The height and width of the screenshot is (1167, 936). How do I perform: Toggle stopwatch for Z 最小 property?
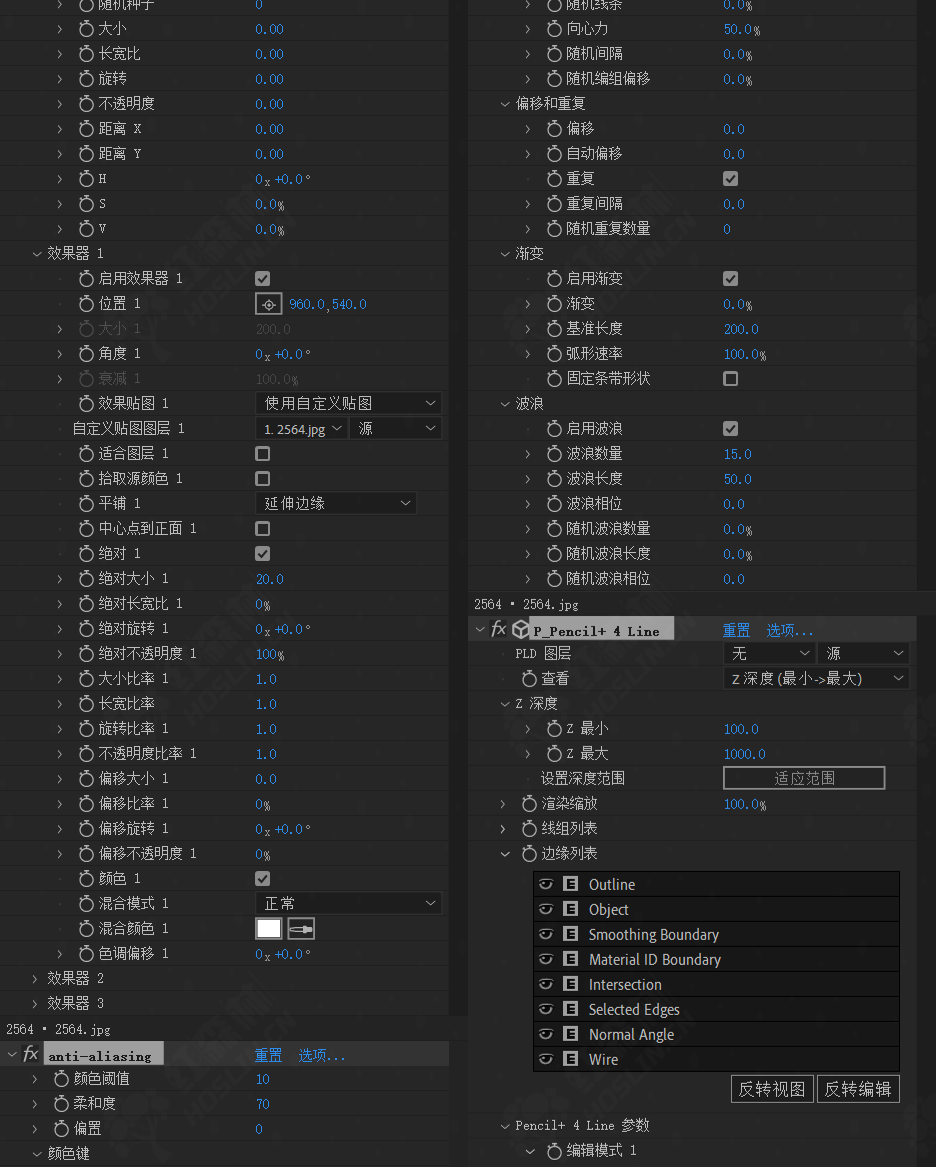[554, 729]
